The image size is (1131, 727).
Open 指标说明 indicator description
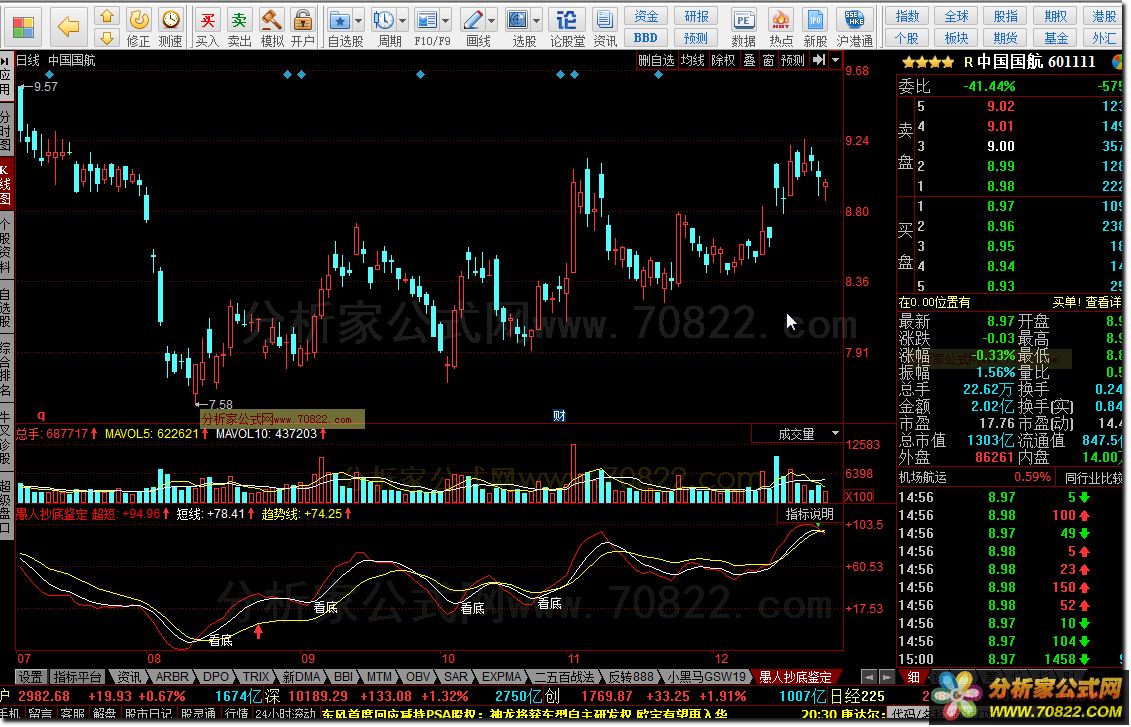(x=809, y=514)
